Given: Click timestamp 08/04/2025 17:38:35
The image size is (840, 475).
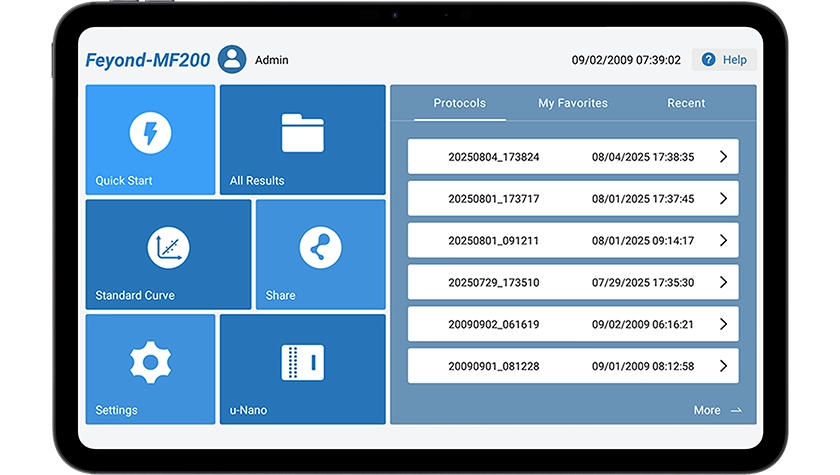Looking at the screenshot, I should pyautogui.click(x=643, y=157).
